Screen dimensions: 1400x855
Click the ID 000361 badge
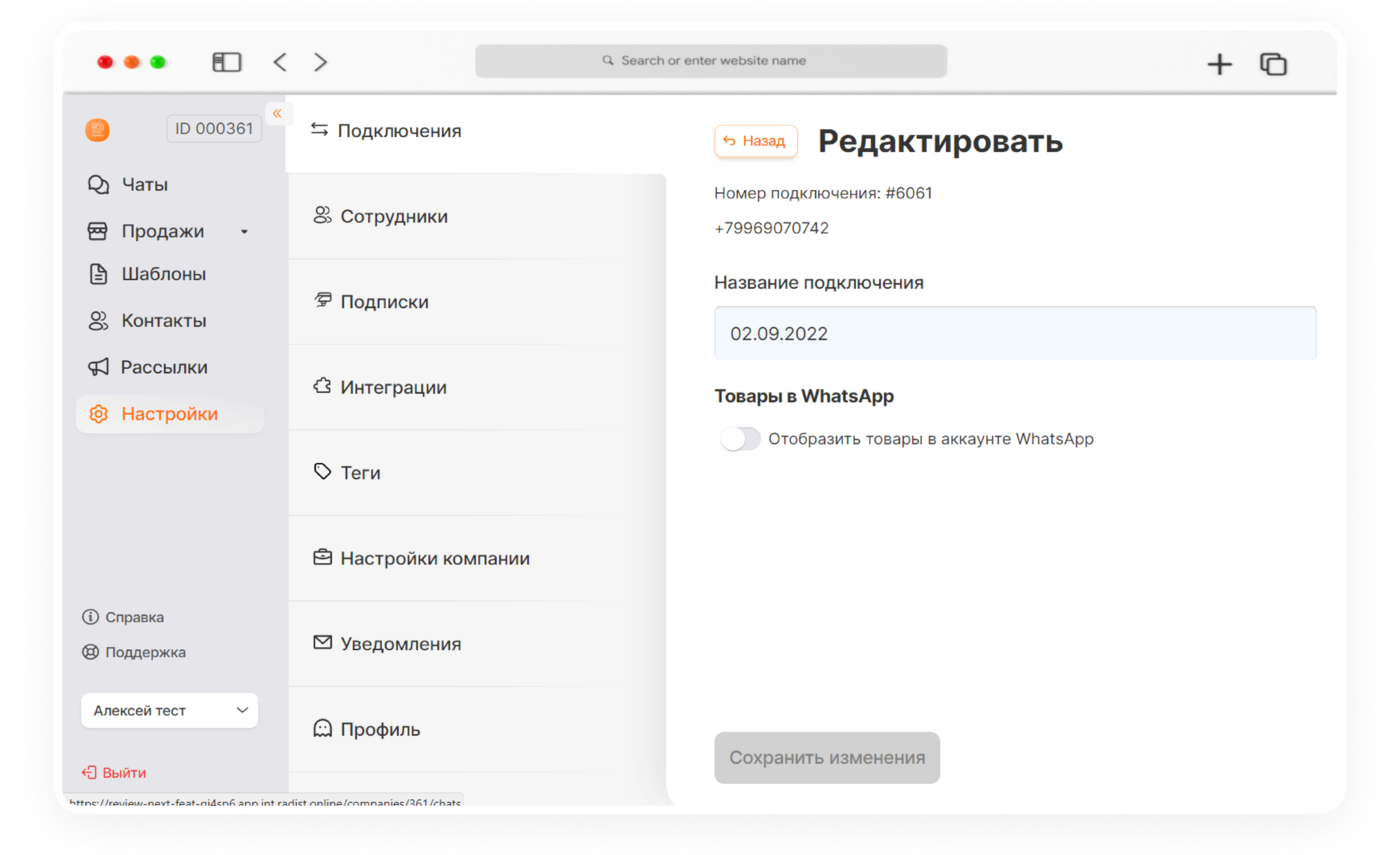[x=214, y=129]
